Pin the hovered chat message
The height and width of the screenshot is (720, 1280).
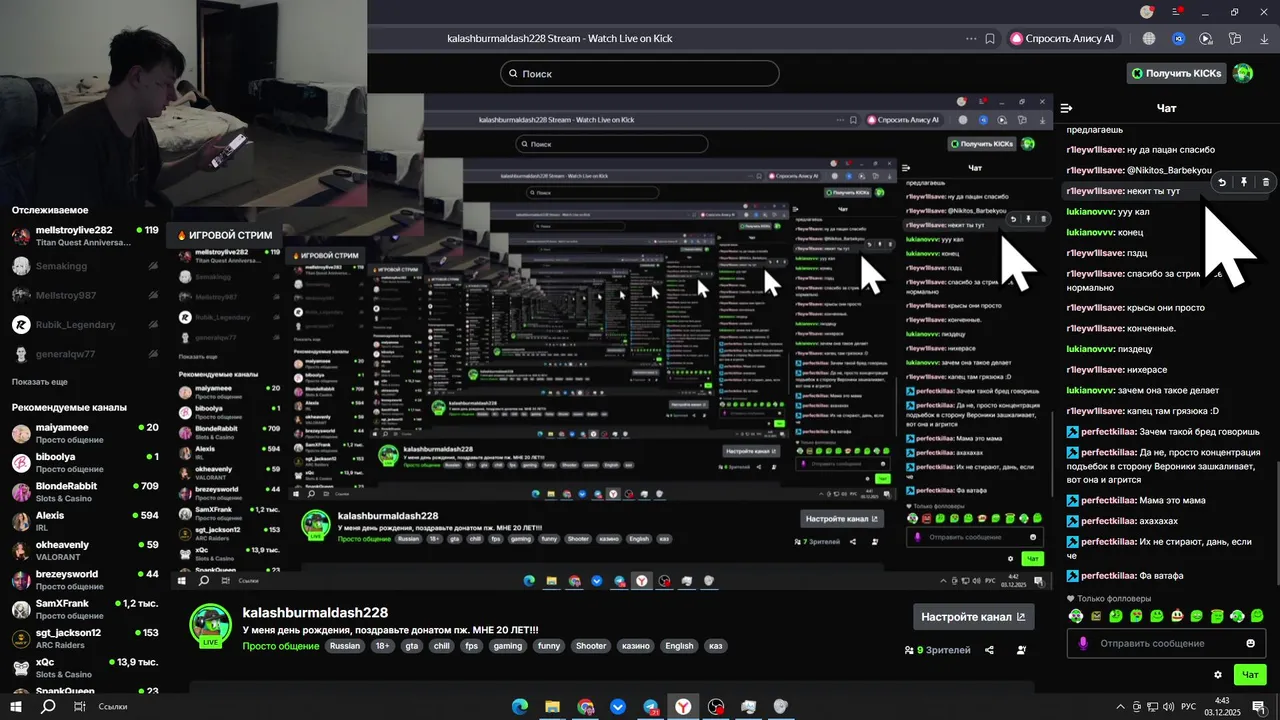pos(1244,182)
